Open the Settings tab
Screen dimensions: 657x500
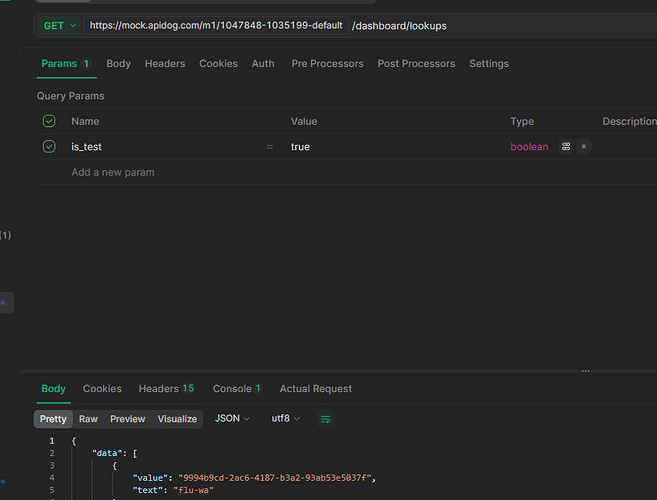coord(489,64)
